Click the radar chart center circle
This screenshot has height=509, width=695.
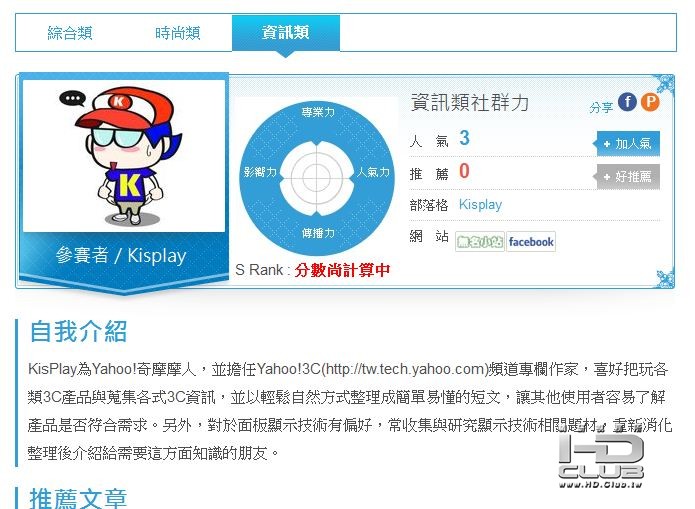click(x=316, y=177)
